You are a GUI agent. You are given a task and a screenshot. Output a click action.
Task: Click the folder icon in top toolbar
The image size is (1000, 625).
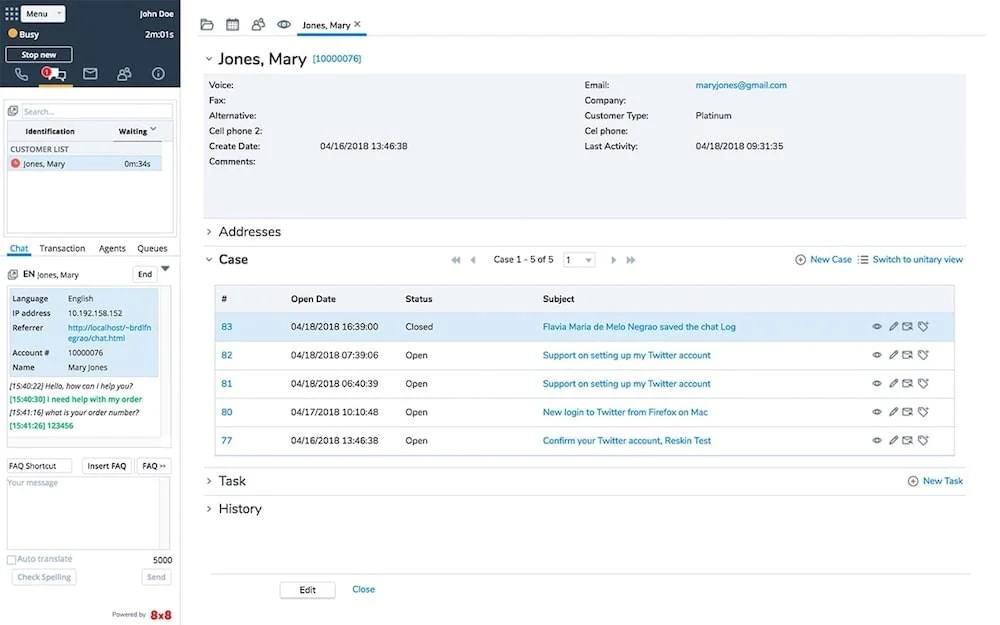click(x=207, y=24)
